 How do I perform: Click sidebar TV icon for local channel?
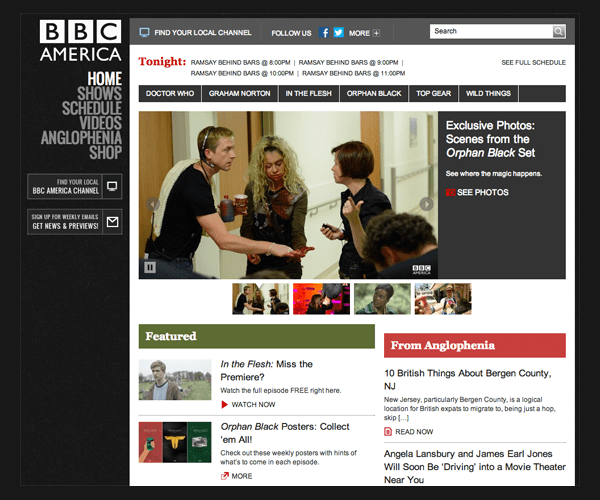click(x=112, y=186)
